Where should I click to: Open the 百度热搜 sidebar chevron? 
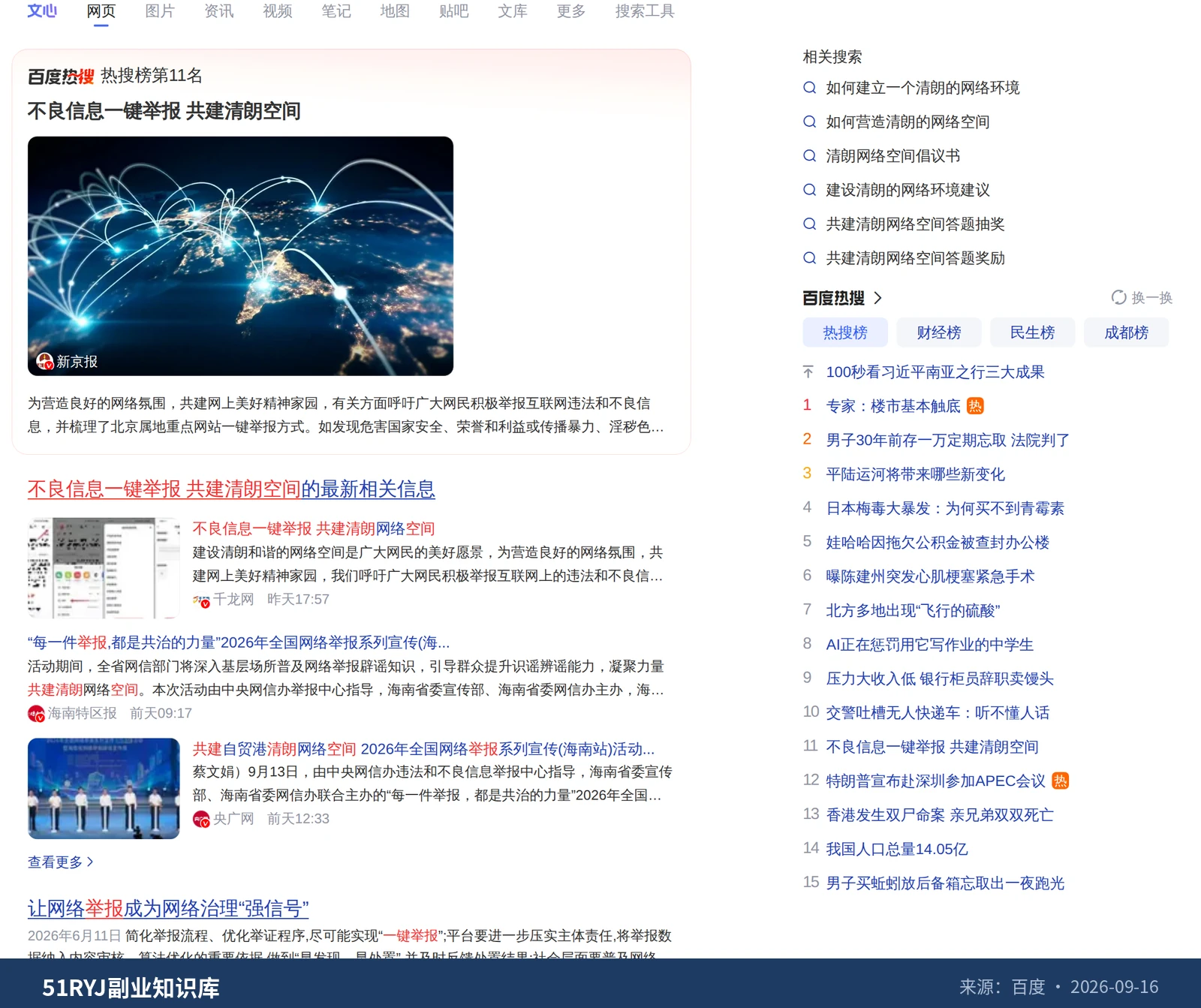877,298
